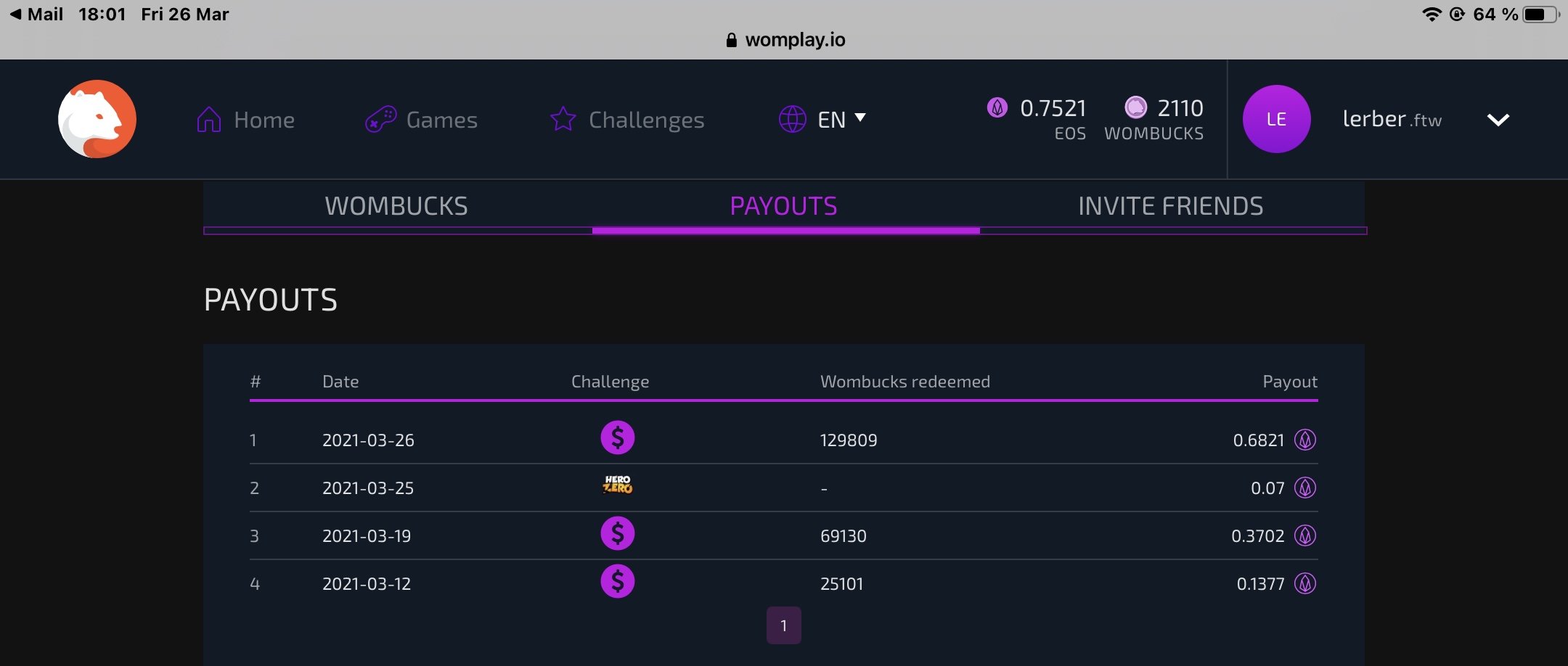The image size is (1568, 666).
Task: Open the EN language dropdown arrow
Action: [860, 118]
